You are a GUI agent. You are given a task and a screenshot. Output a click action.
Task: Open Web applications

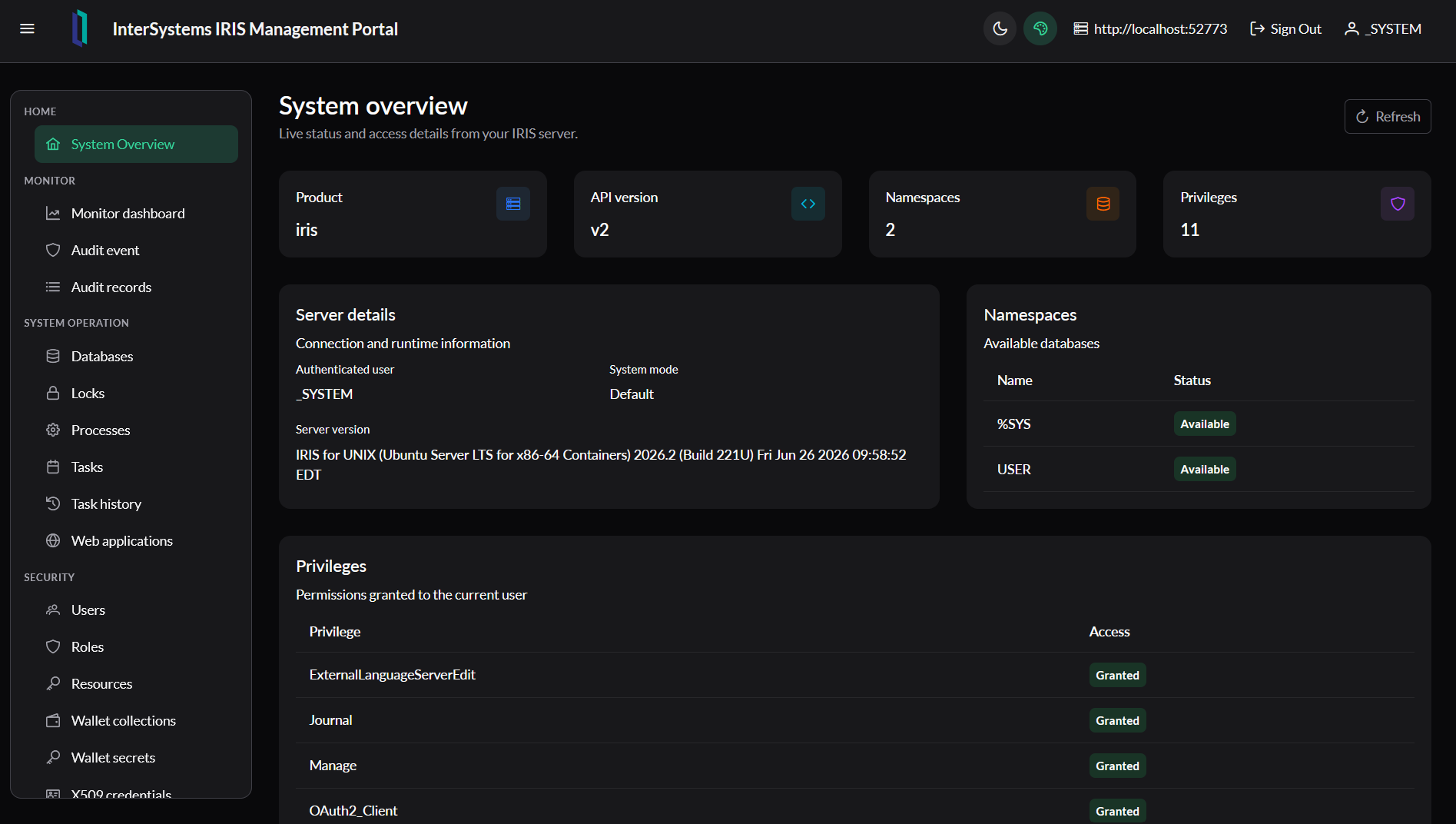click(x=136, y=541)
